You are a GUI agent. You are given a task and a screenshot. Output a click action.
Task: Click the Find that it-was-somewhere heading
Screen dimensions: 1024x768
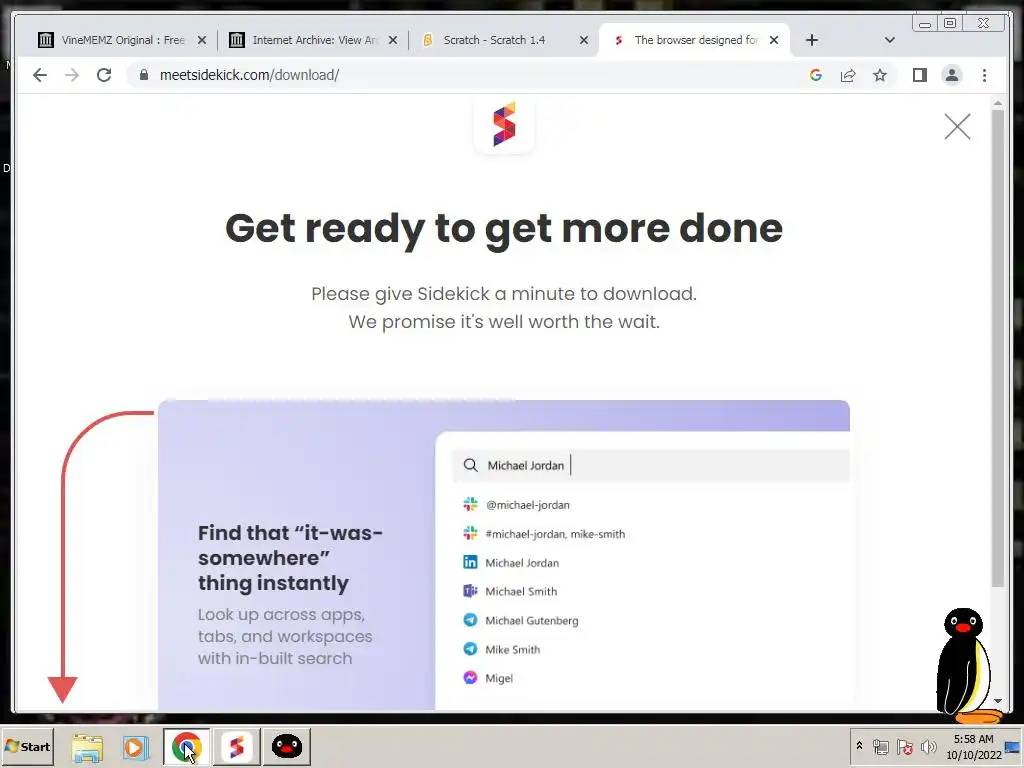(x=290, y=558)
